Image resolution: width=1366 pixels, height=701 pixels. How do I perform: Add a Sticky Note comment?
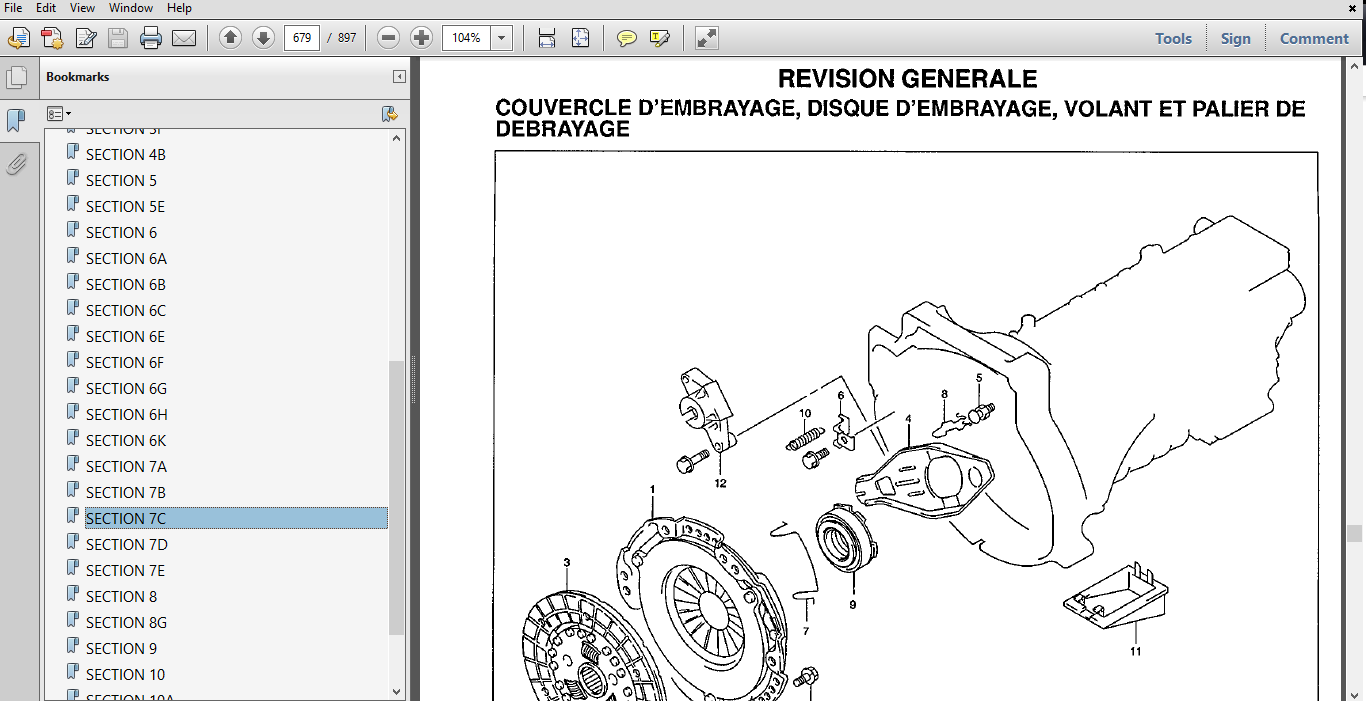click(x=627, y=38)
